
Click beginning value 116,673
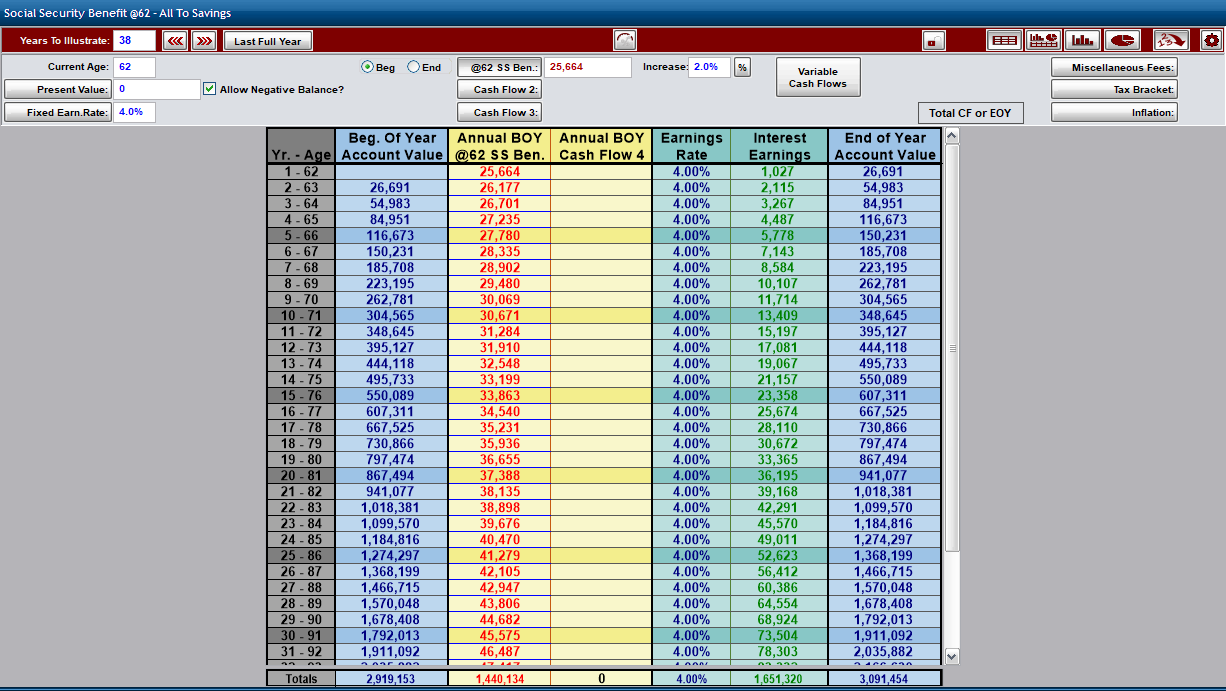point(391,236)
